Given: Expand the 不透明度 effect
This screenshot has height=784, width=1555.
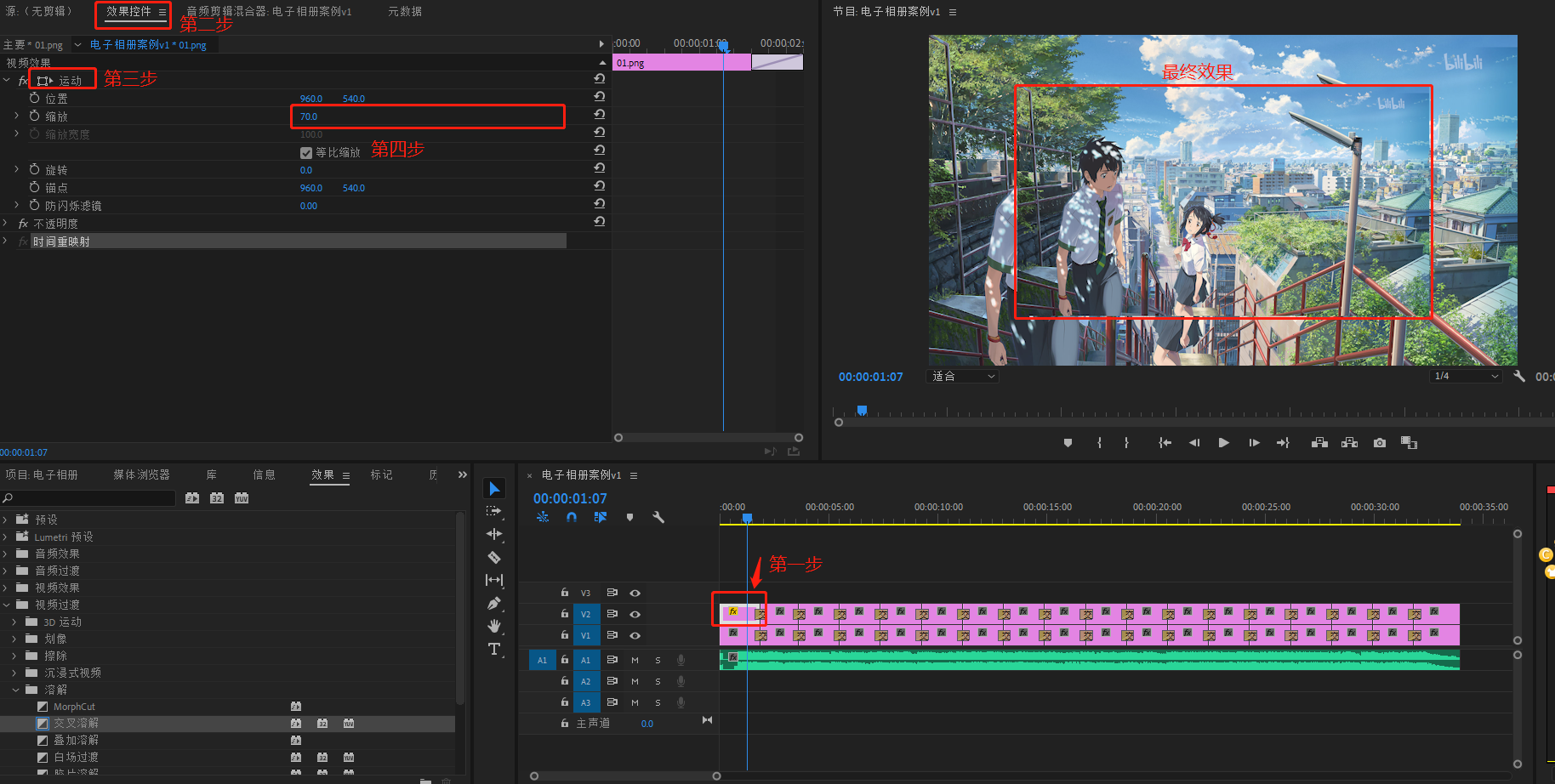Looking at the screenshot, I should [6, 223].
